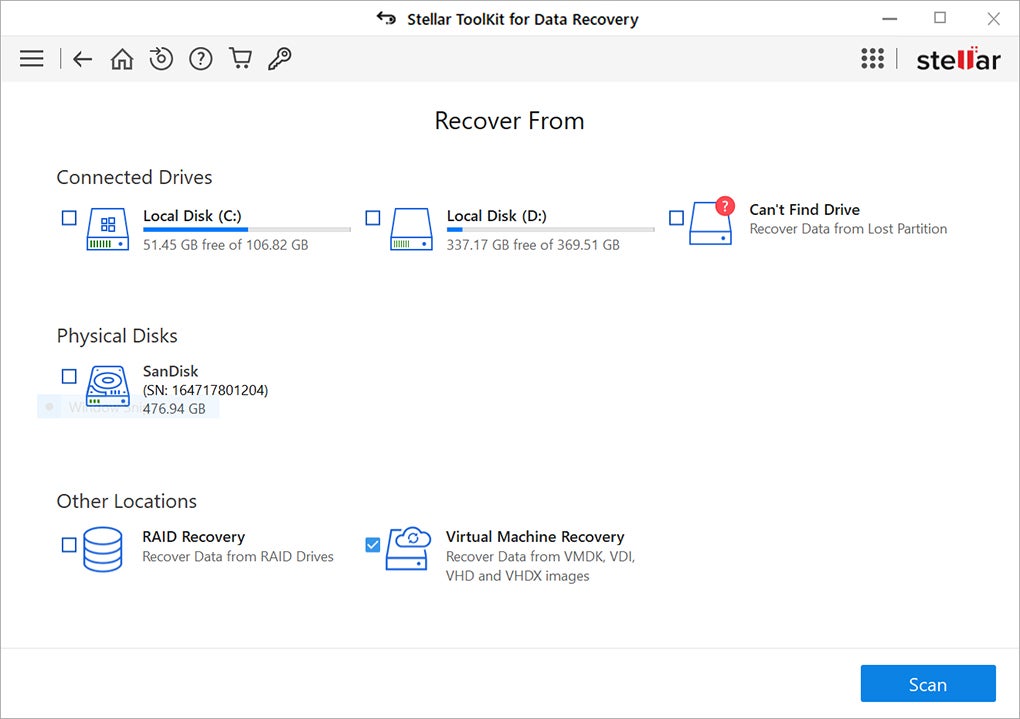Open previous scan history icon

pos(161,58)
